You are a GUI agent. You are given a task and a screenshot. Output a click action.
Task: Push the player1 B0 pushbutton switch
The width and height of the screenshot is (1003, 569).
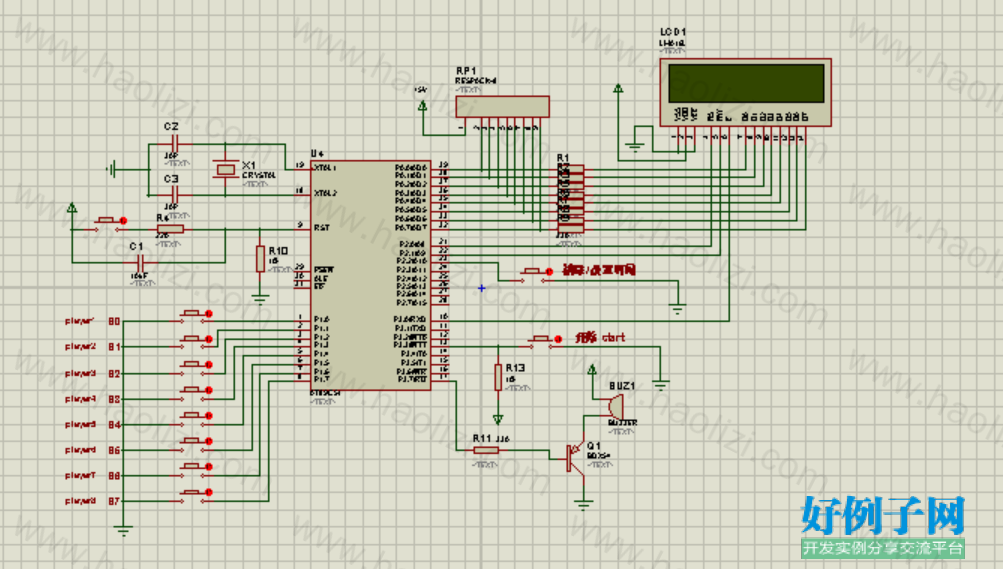[x=194, y=316]
